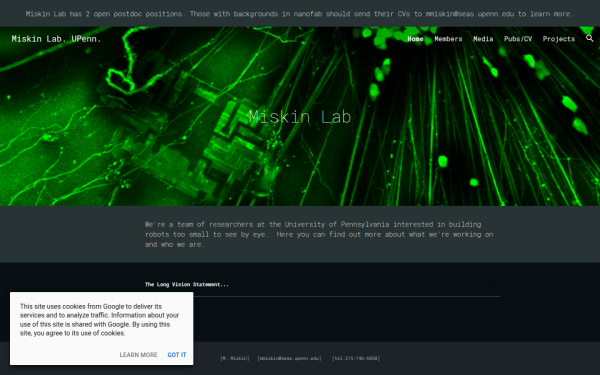Click the team of researchers intro paragraph
Image resolution: width=600 pixels, height=375 pixels.
coord(319,234)
